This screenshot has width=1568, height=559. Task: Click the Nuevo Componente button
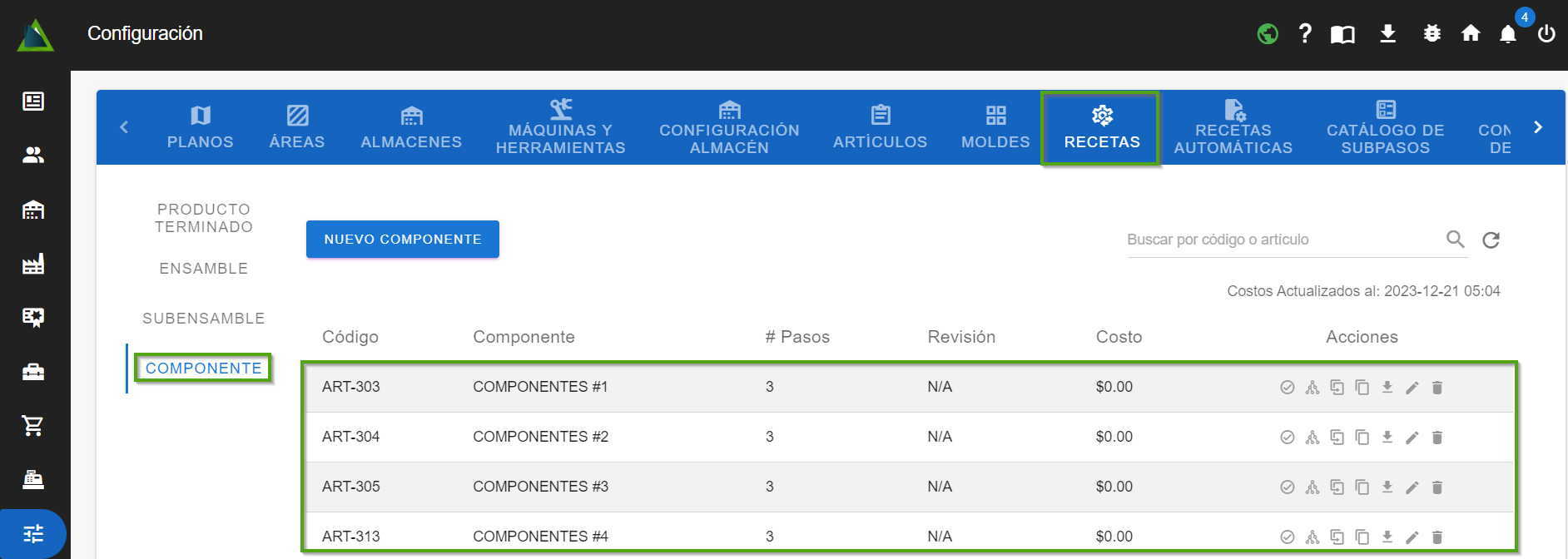(x=403, y=240)
